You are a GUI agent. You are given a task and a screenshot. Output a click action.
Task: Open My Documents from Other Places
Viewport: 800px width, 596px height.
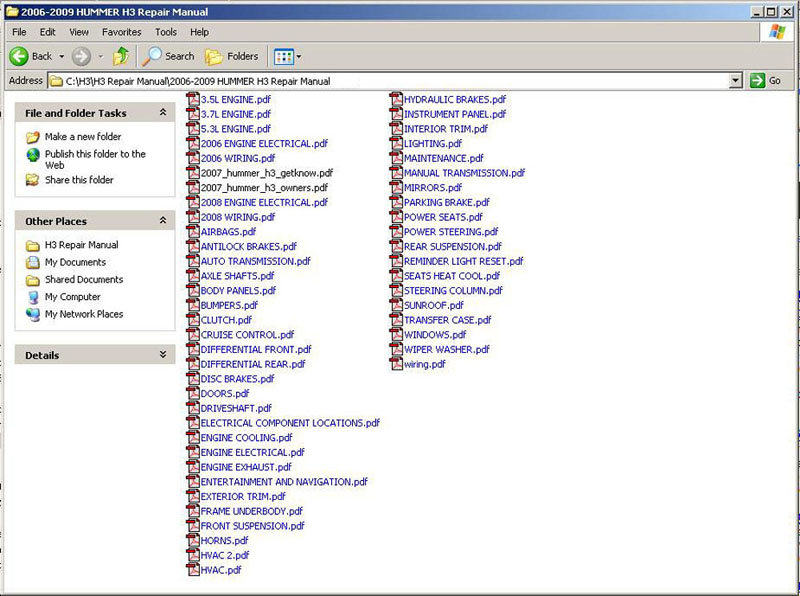76,262
